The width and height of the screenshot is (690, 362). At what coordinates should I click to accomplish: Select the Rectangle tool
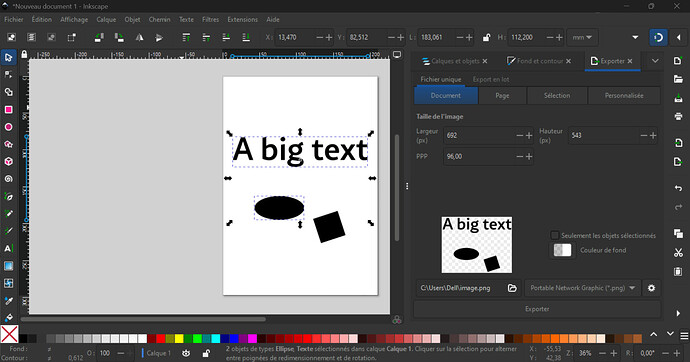click(x=8, y=110)
